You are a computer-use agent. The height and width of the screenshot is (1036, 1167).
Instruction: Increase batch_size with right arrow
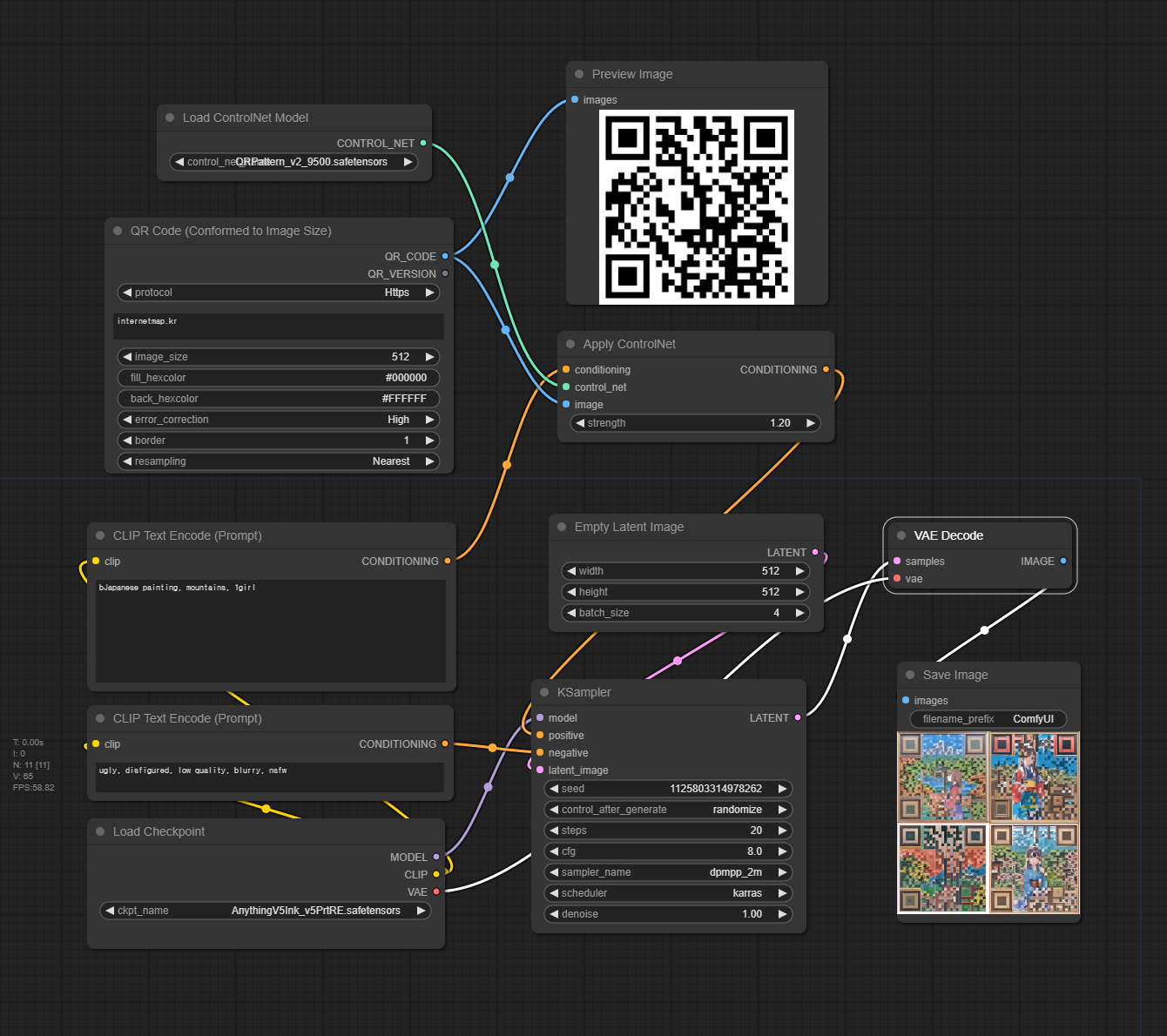click(x=799, y=613)
